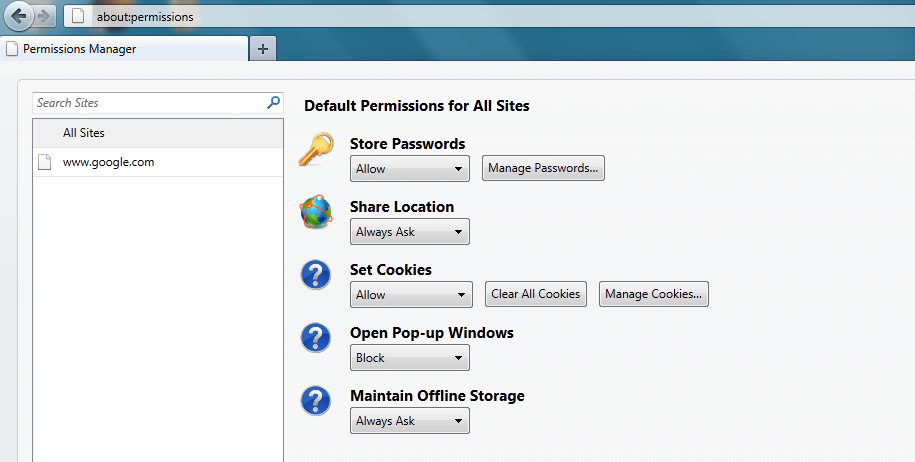Select All Sites in the site list
The height and width of the screenshot is (462, 915).
point(84,133)
